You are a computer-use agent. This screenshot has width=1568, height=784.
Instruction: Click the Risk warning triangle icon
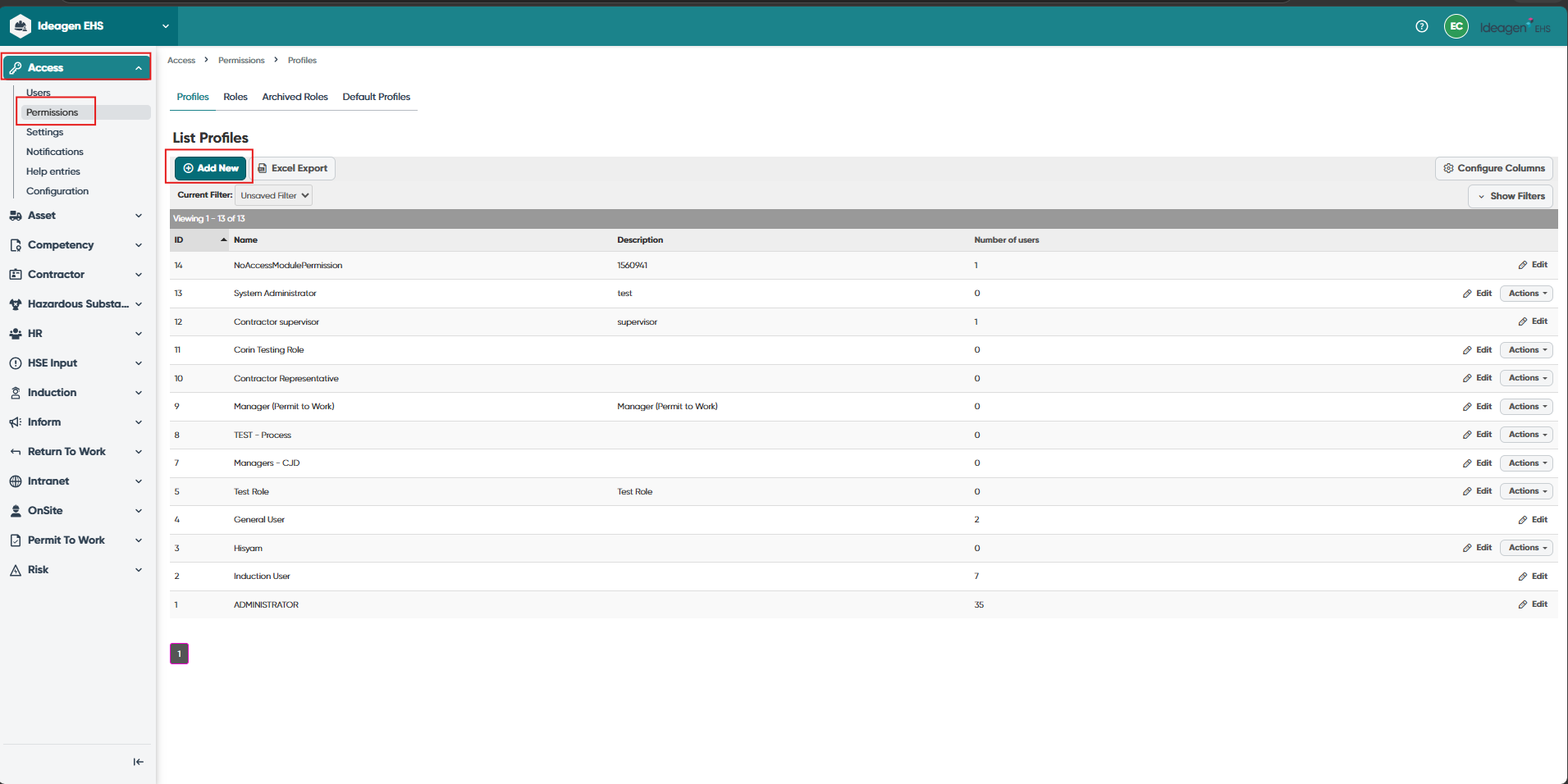[x=16, y=570]
